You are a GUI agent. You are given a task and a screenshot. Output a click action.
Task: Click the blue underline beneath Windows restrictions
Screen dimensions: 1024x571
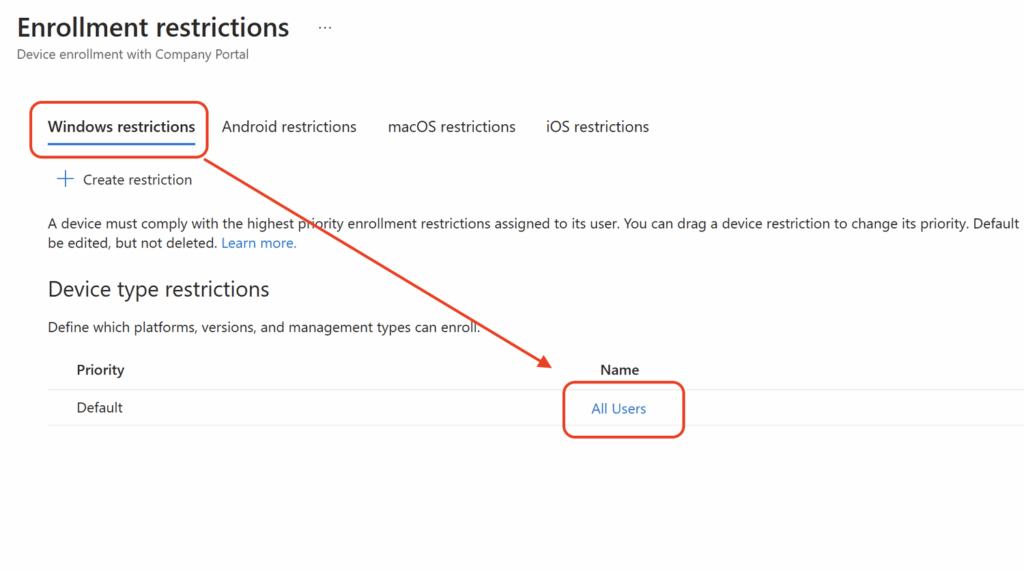[x=121, y=144]
